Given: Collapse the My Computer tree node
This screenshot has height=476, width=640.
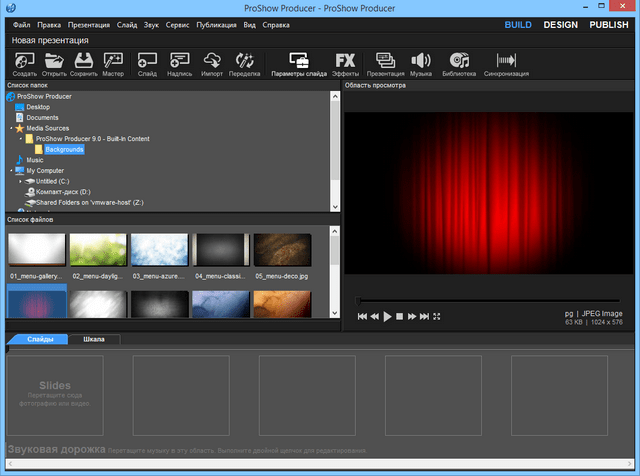Looking at the screenshot, I should point(11,171).
